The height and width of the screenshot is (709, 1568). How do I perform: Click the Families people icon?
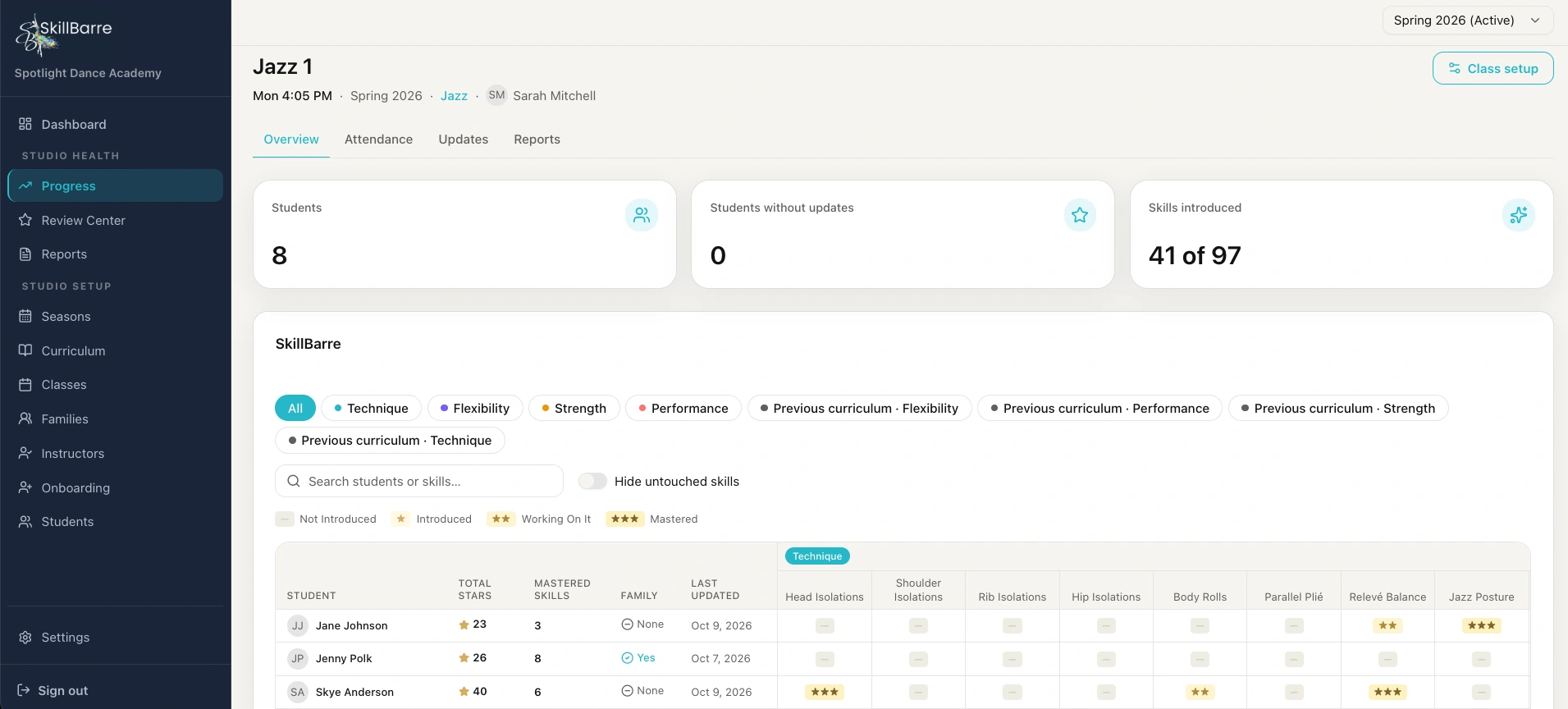coord(25,419)
